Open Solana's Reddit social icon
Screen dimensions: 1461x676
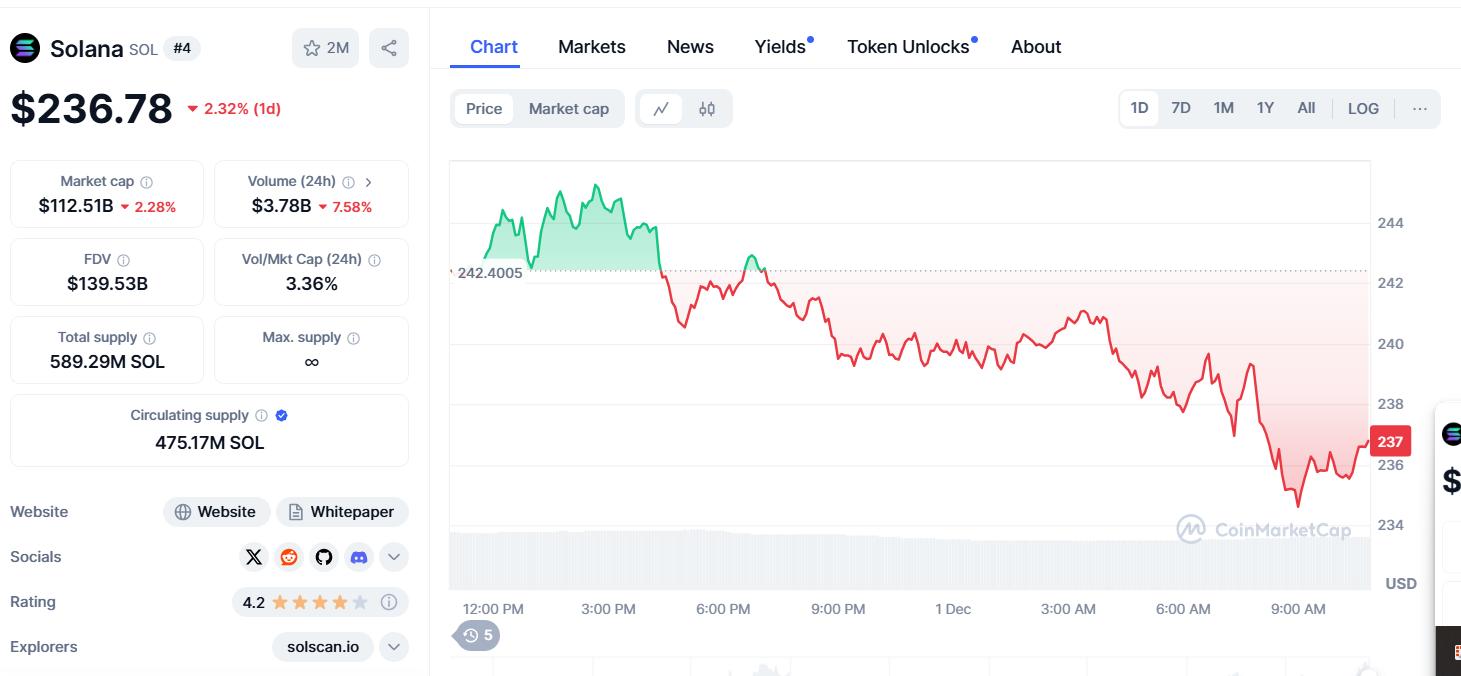click(x=289, y=557)
